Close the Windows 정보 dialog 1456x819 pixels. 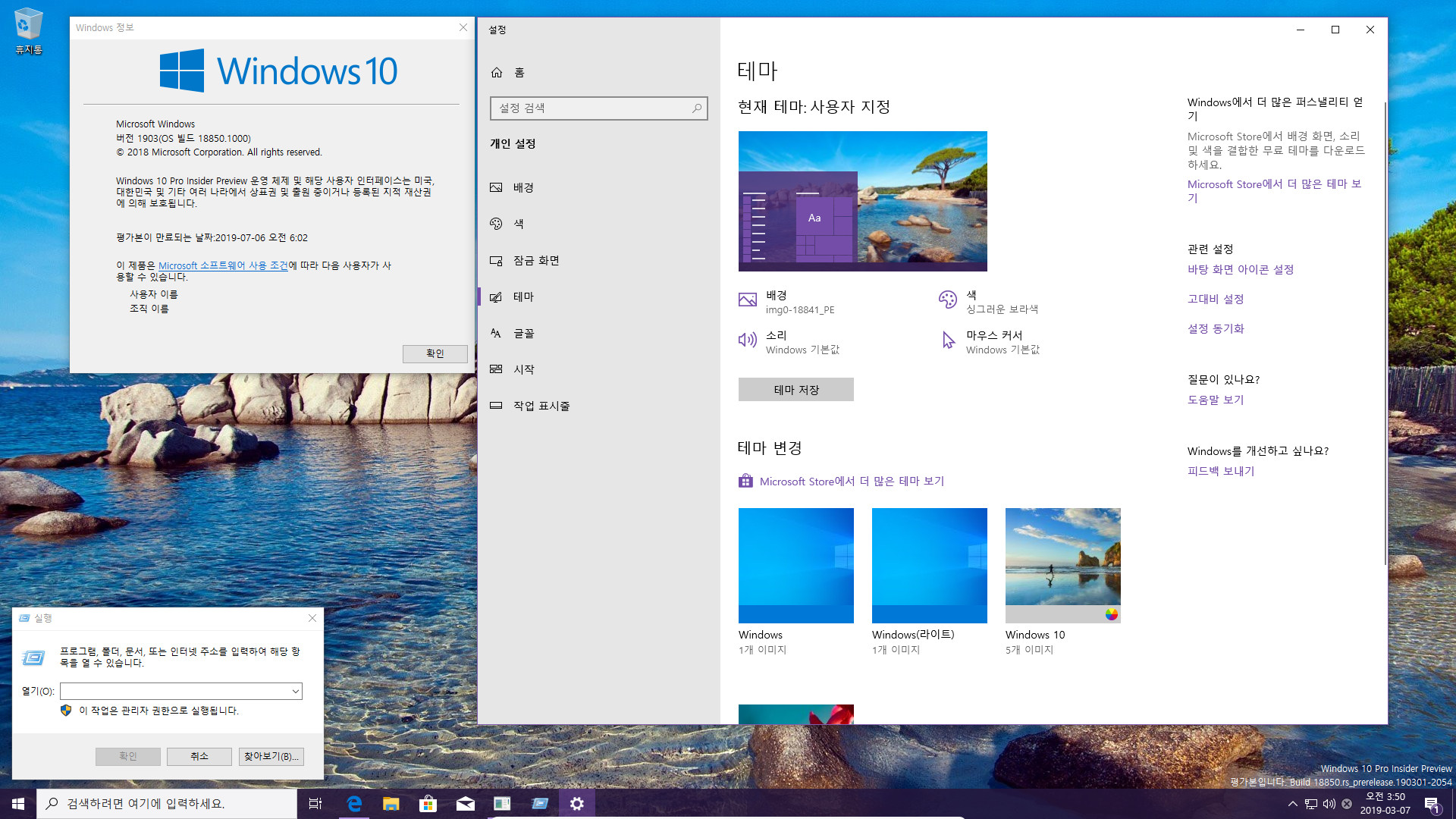[x=463, y=27]
